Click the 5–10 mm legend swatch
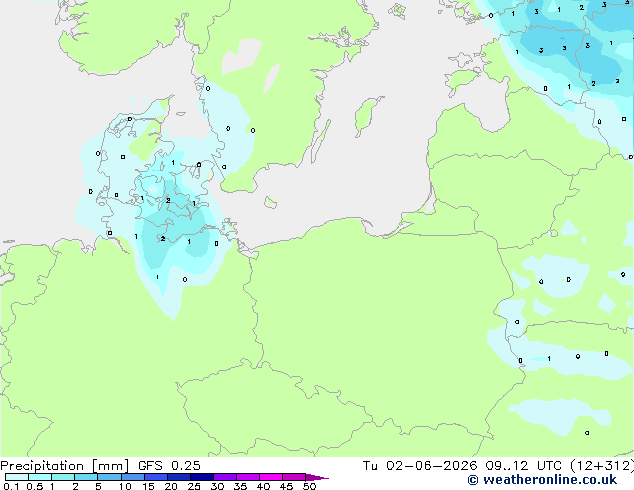634x490 pixels. point(109,477)
